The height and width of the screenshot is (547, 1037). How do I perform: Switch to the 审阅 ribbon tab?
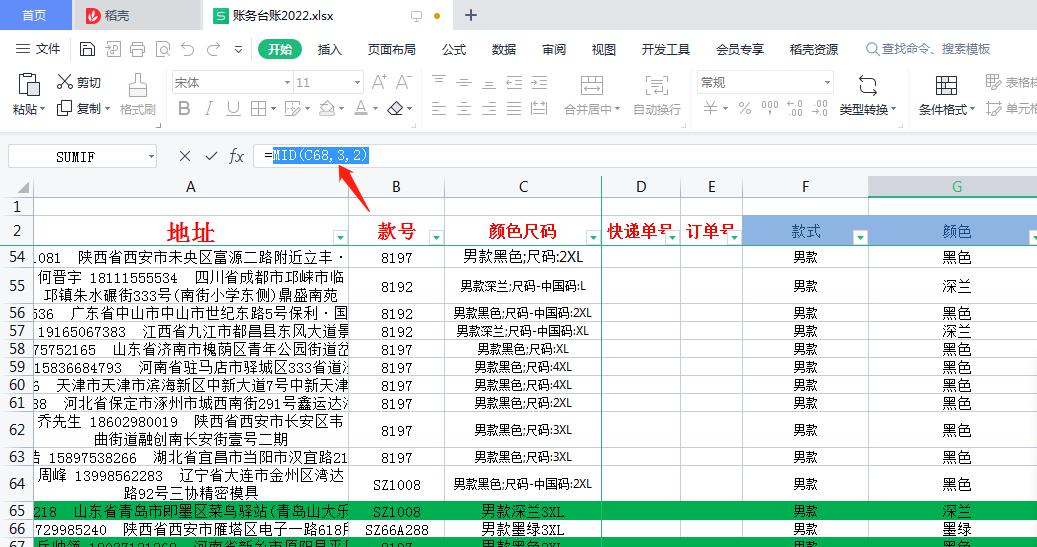tap(554, 50)
